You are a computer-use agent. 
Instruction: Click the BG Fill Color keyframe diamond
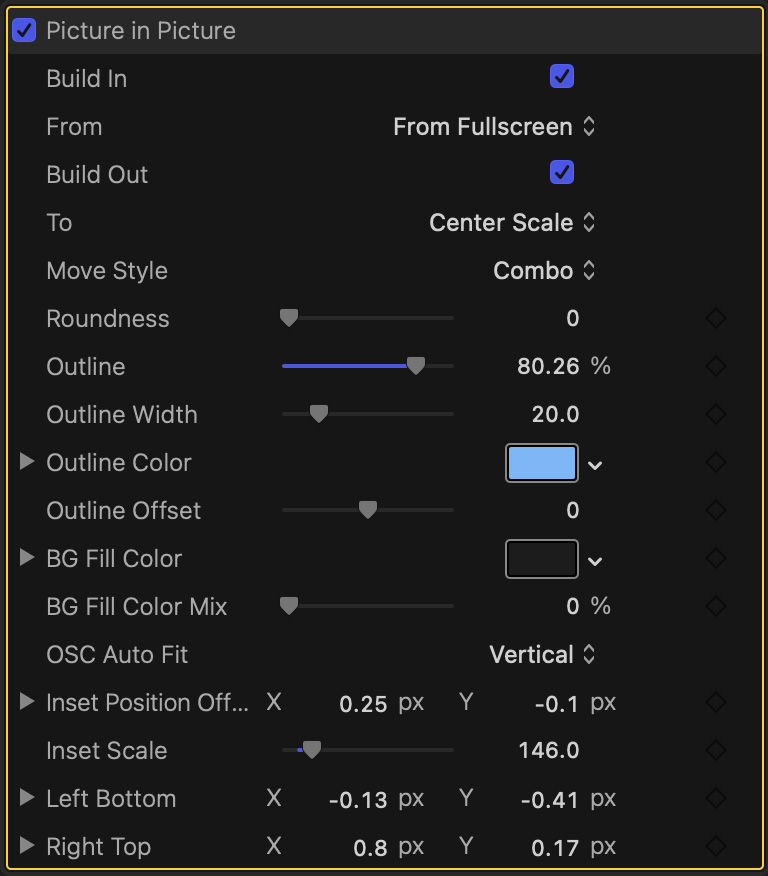point(715,559)
